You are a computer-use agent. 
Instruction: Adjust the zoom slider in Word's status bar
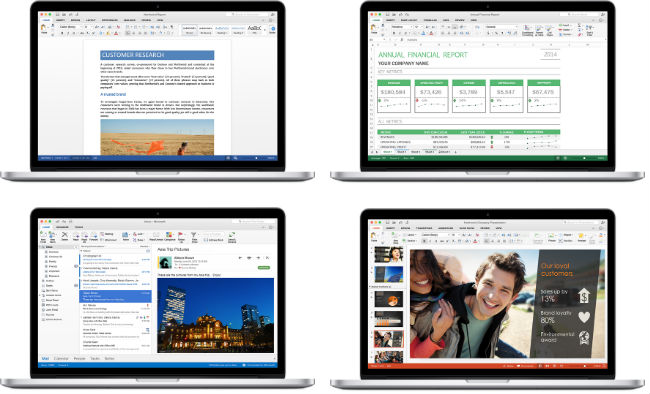(256, 158)
